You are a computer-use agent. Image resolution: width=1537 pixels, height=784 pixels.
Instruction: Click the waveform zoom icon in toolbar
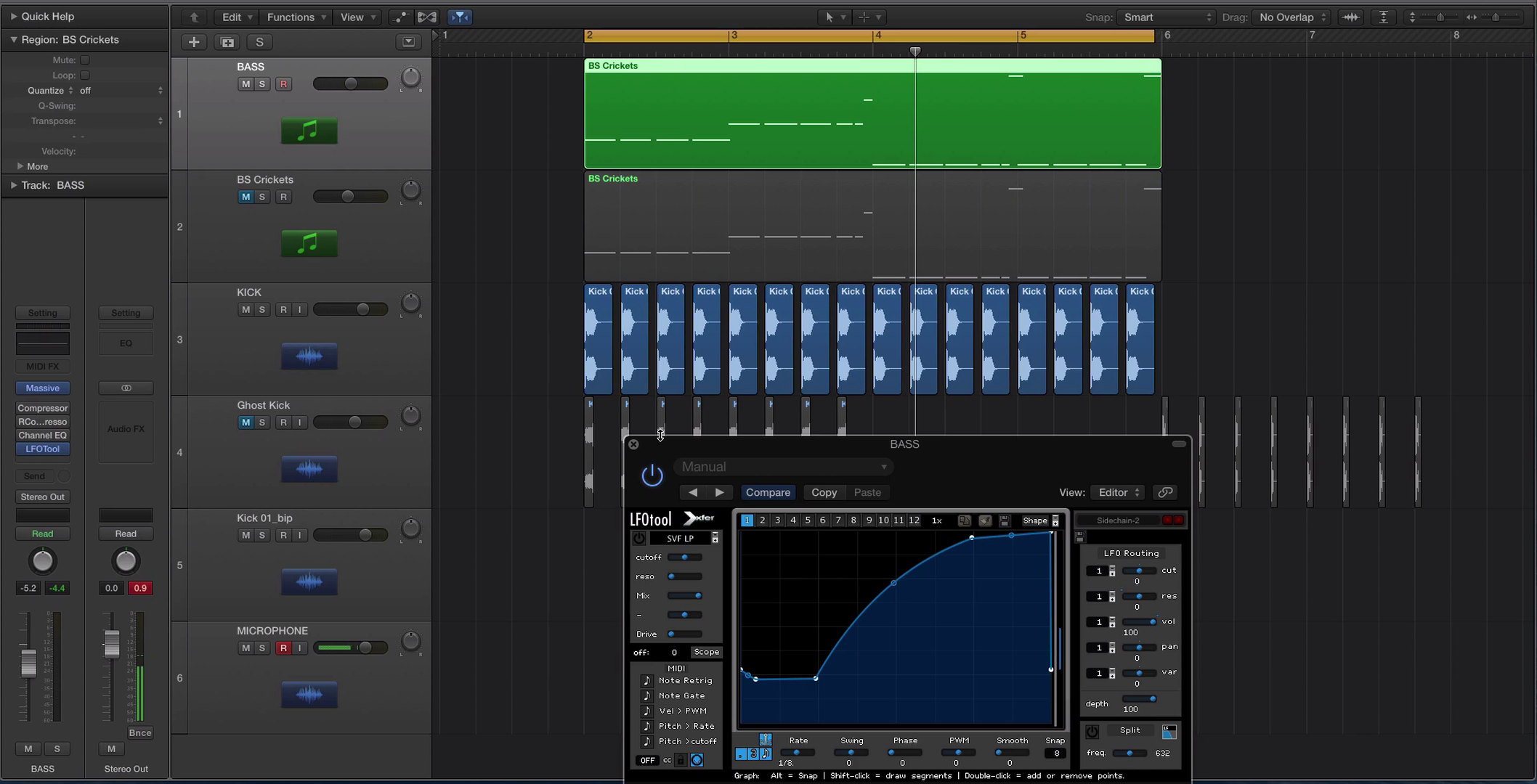(1350, 17)
